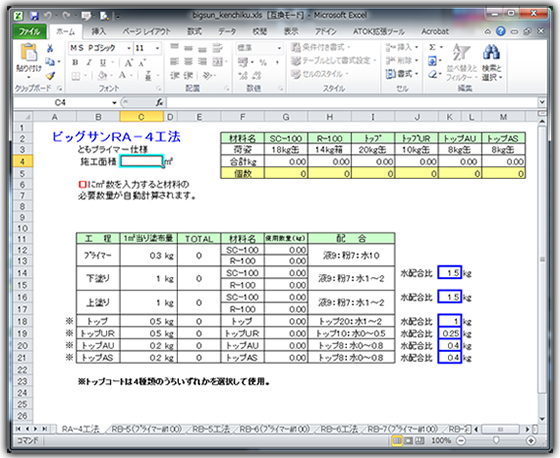Viewport: 560px width, 458px height.
Task: Click the Format Painter brush icon
Action: [50, 75]
